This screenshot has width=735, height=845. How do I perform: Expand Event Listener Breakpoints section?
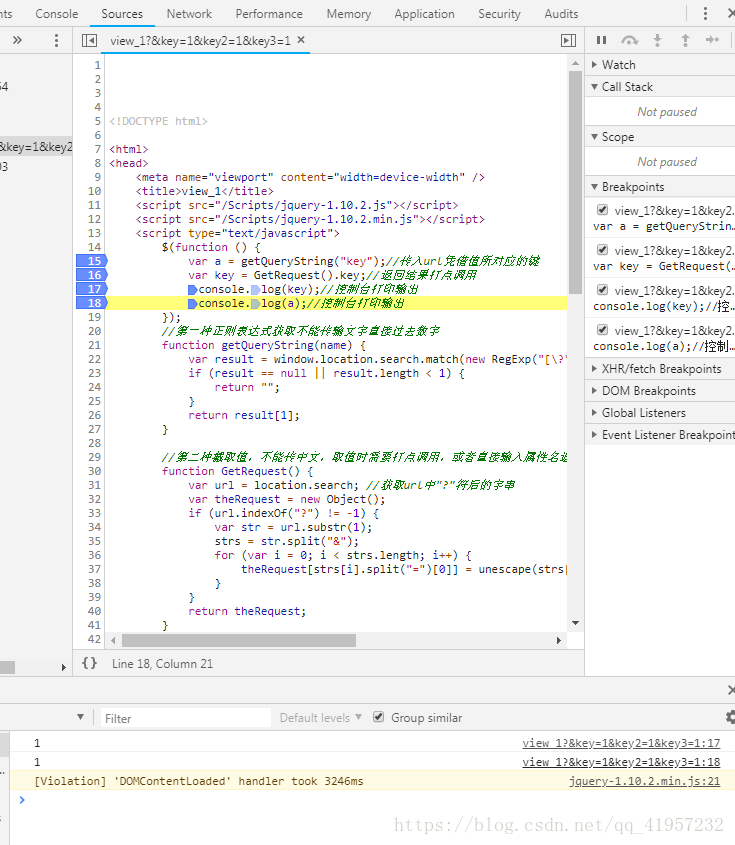point(660,435)
